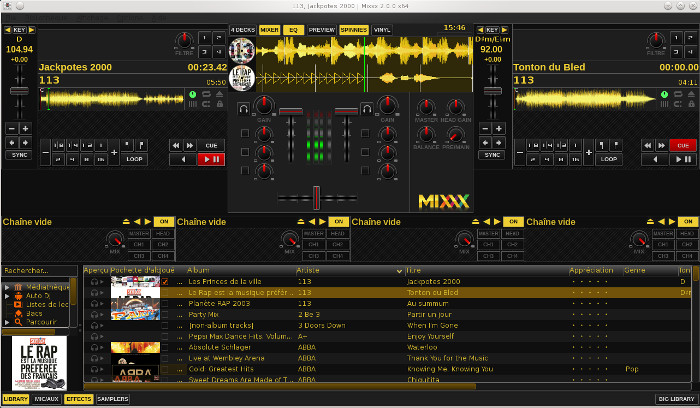Expand the Parcourir tree item
The height and width of the screenshot is (408, 700).
click(7, 323)
